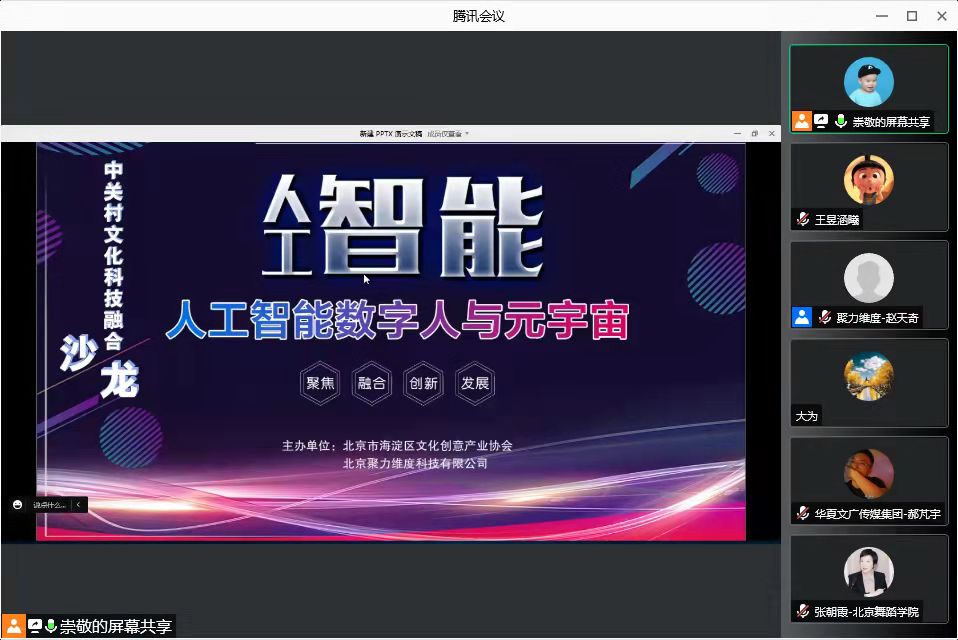
Task: Click slide text 北京聚力维度科技有限公司
Action: (415, 464)
